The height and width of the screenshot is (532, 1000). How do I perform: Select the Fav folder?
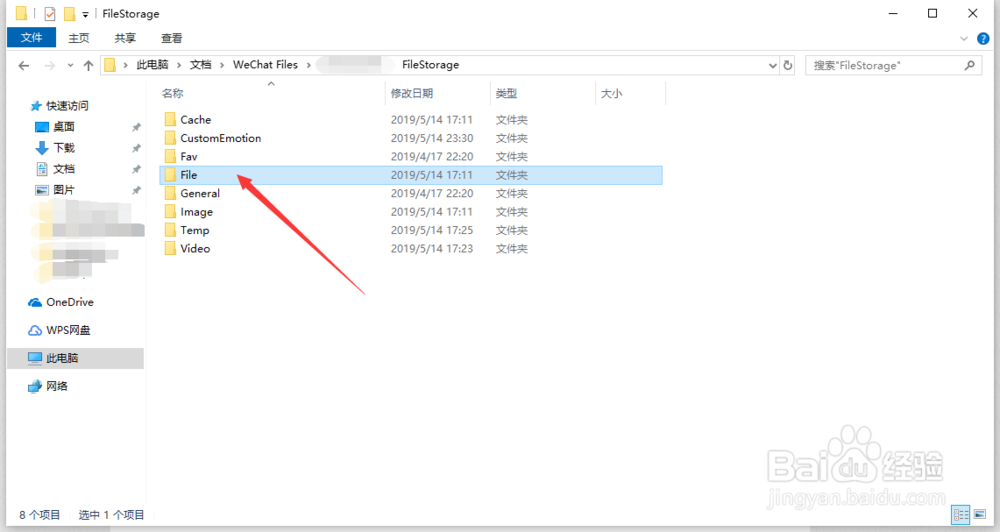pos(411,156)
